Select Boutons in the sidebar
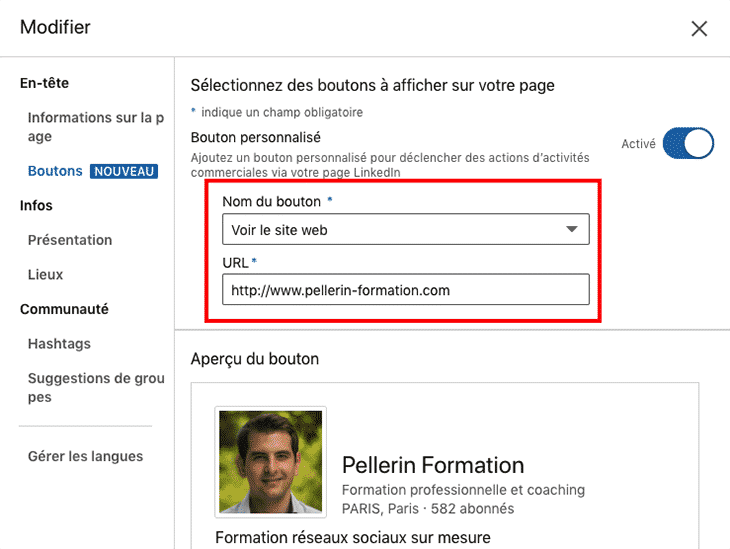Viewport: 730px width, 549px height. click(55, 171)
